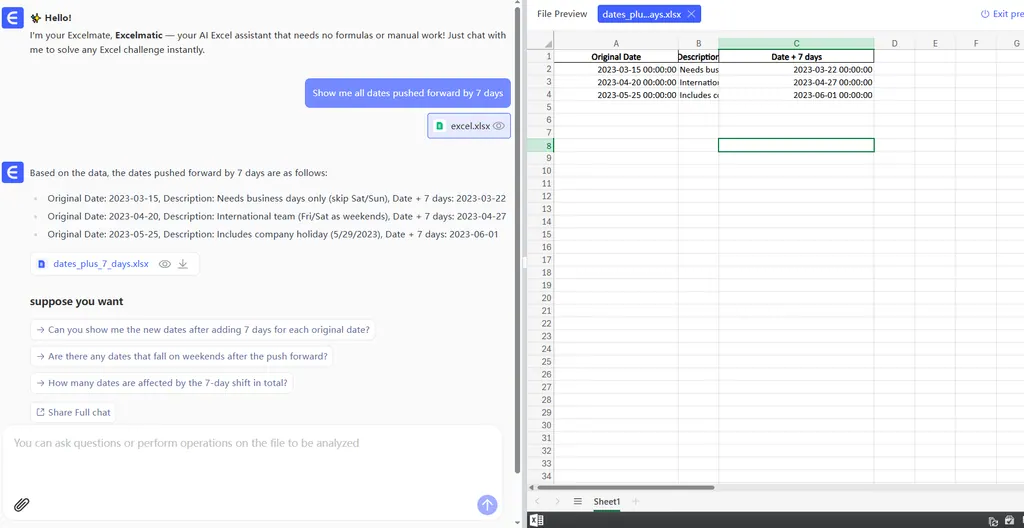Switch to the dates_plu...ays.xlsx file tab
The width and height of the screenshot is (1024, 528).
point(641,14)
